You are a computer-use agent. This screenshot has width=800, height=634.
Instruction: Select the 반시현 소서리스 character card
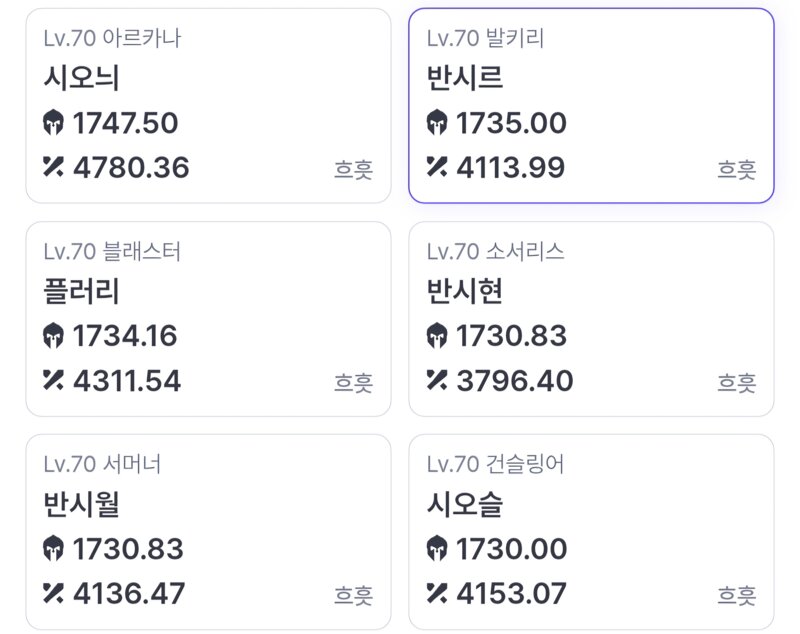pos(591,318)
